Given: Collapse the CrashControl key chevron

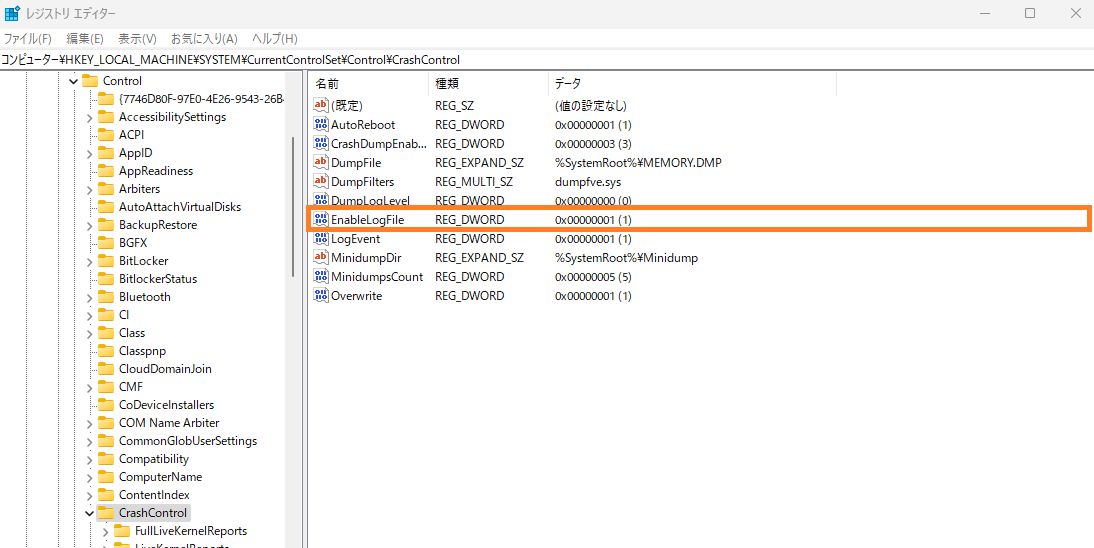Looking at the screenshot, I should coord(89,513).
